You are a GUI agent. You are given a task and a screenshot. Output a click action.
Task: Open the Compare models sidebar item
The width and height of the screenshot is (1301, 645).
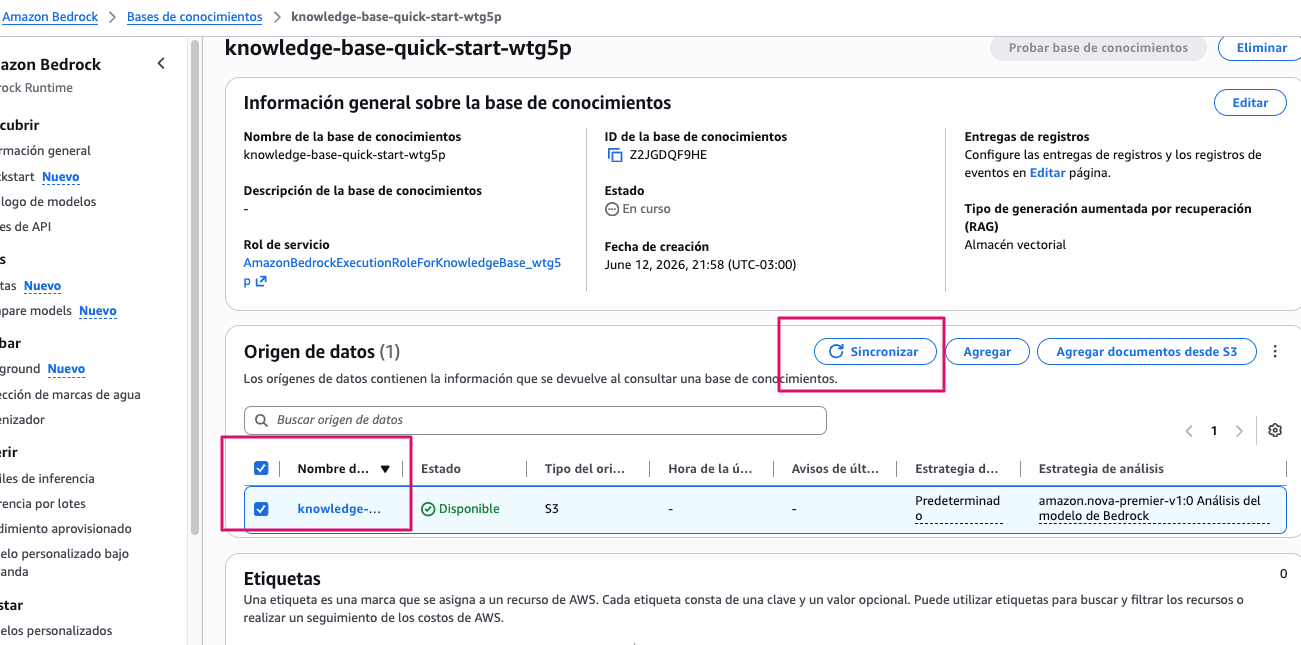click(x=36, y=311)
